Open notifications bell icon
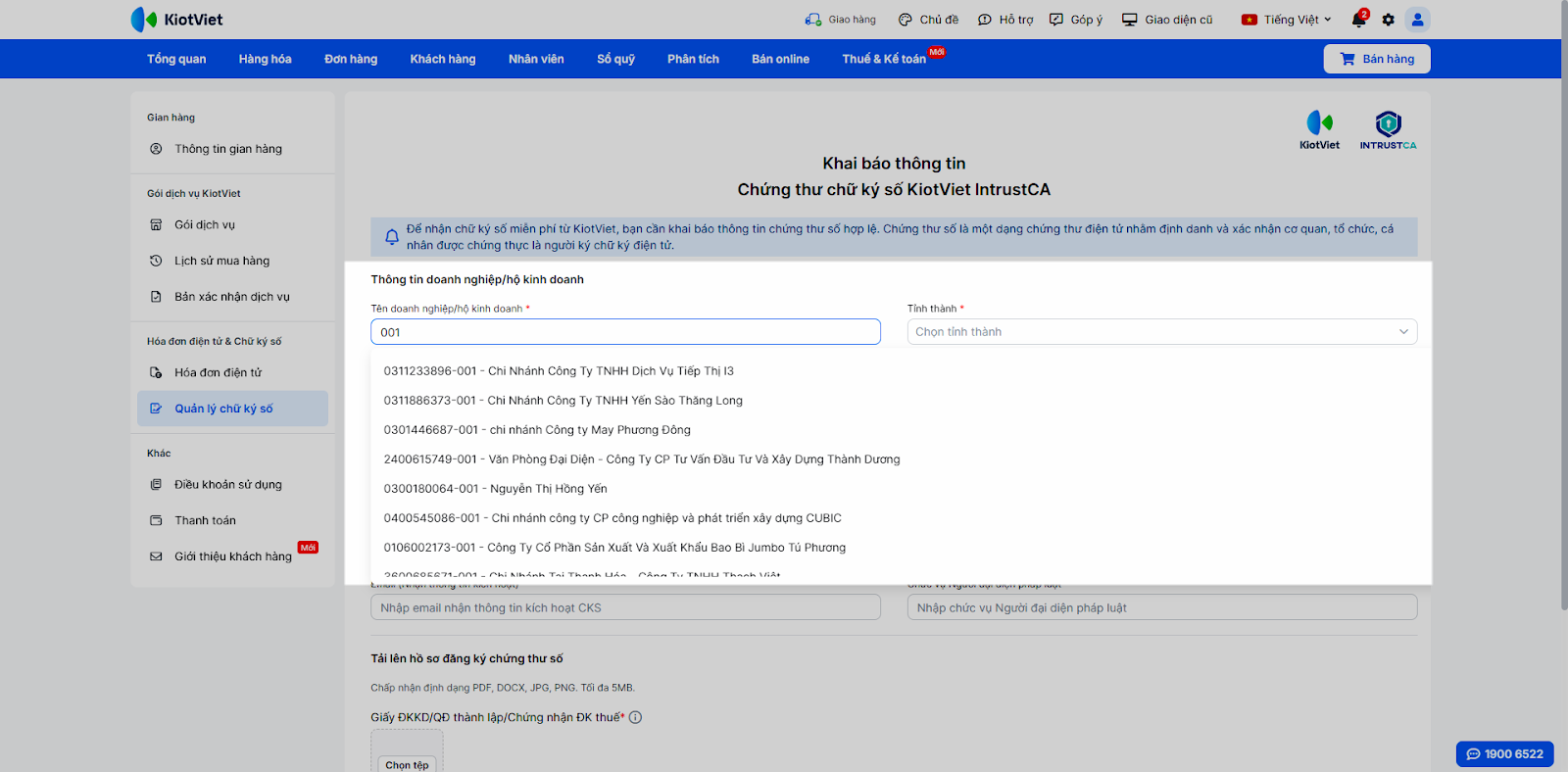1568x772 pixels. [1359, 19]
